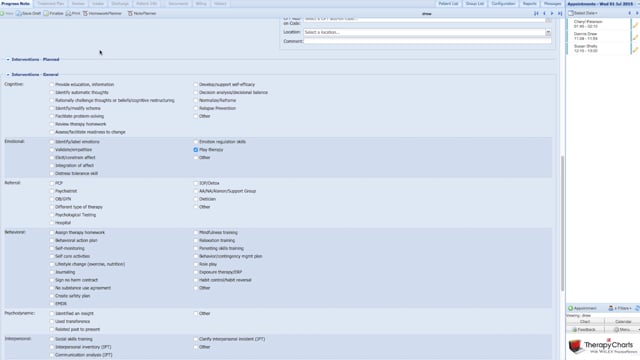Open the Location dropdown arrow

(548, 32)
